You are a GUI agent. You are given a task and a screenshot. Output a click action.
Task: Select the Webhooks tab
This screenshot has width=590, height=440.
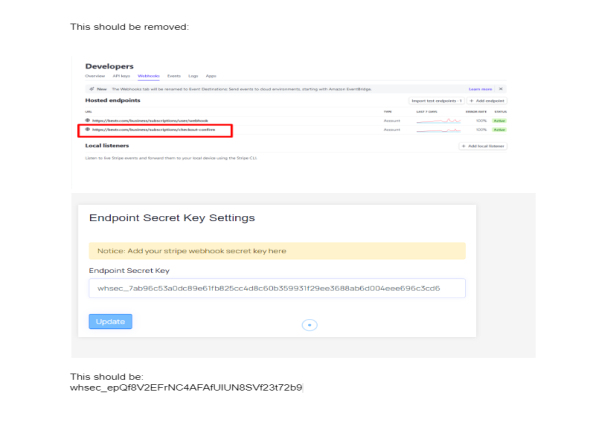click(149, 76)
